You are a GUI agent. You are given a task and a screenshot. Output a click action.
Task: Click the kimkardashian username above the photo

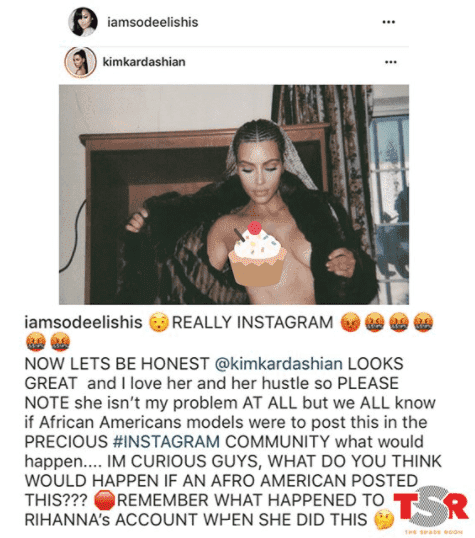pyautogui.click(x=144, y=62)
